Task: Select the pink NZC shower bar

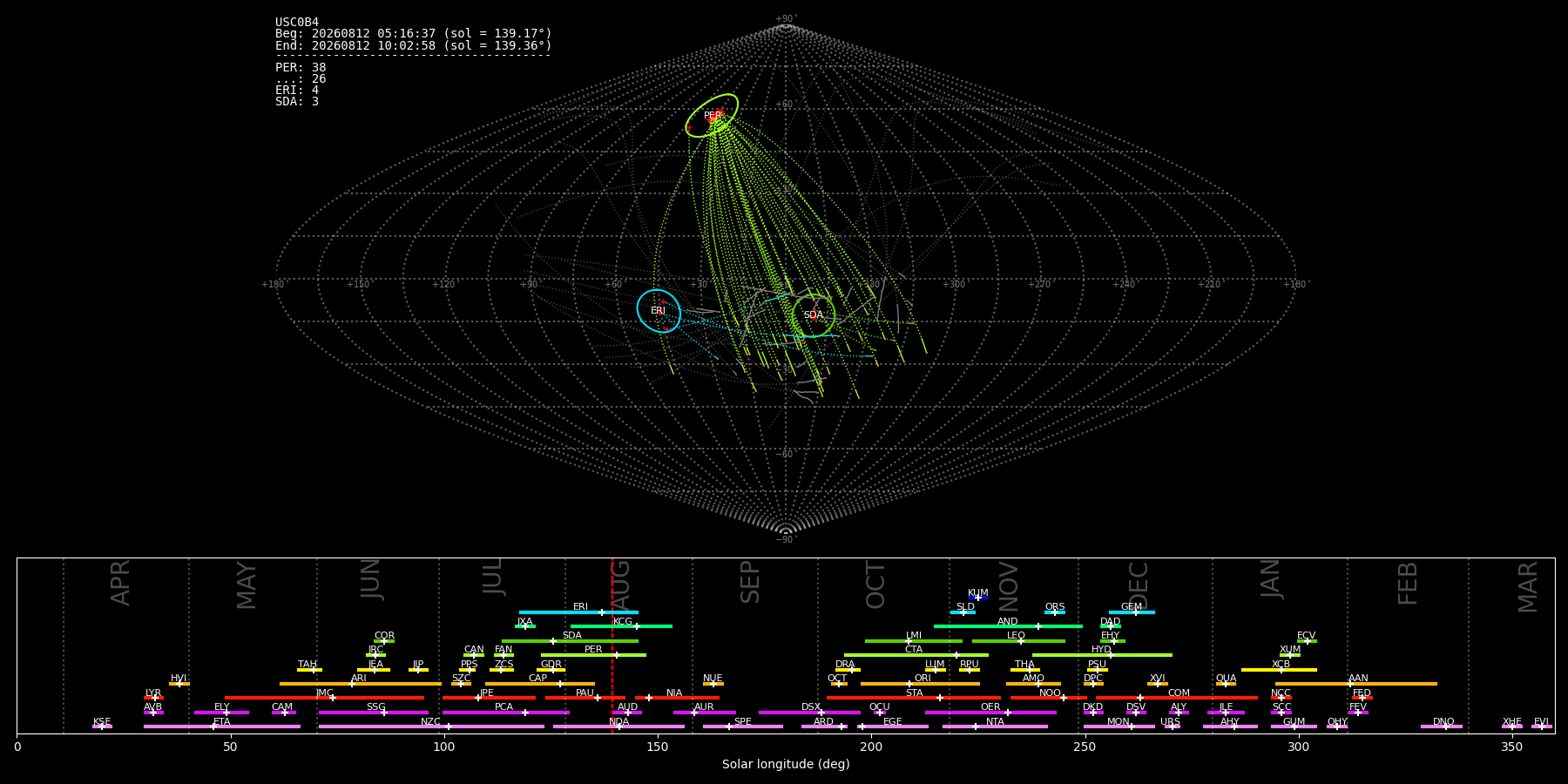Action: [431, 727]
